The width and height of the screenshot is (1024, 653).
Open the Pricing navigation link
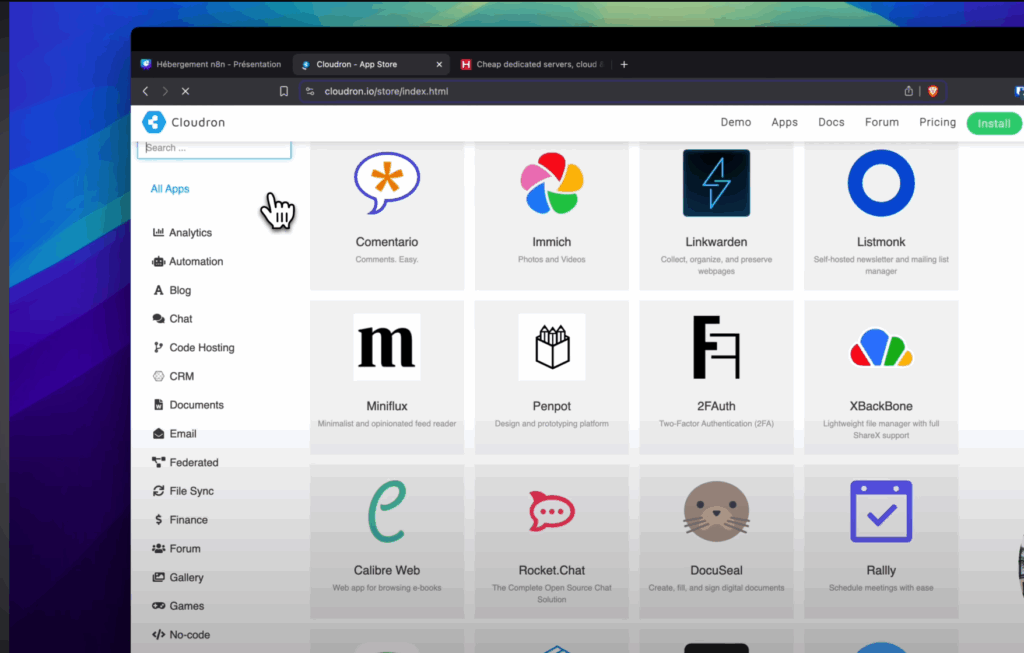point(937,122)
